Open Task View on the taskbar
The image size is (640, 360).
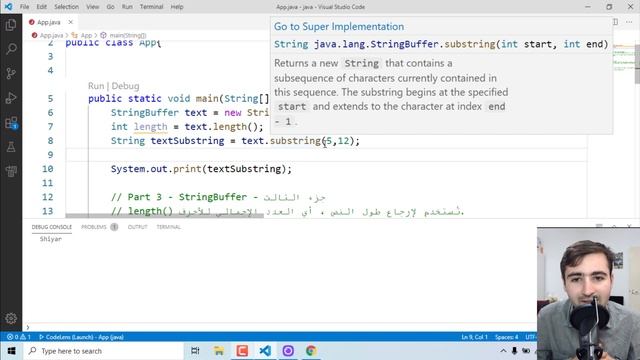point(195,351)
